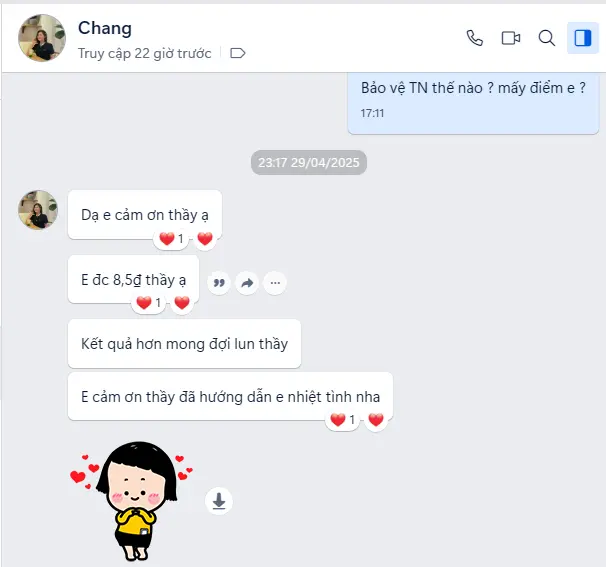Viewport: 606px width, 567px height.
Task: Start a video call with Chang
Action: 511,38
